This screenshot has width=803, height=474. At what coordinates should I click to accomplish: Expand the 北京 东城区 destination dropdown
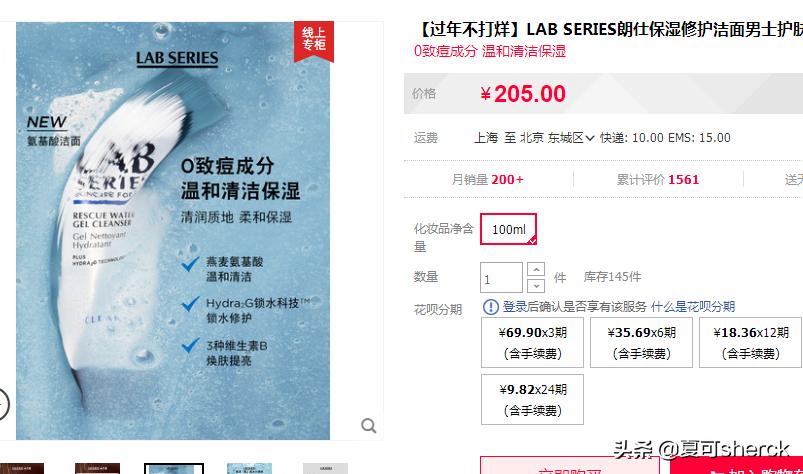click(557, 138)
